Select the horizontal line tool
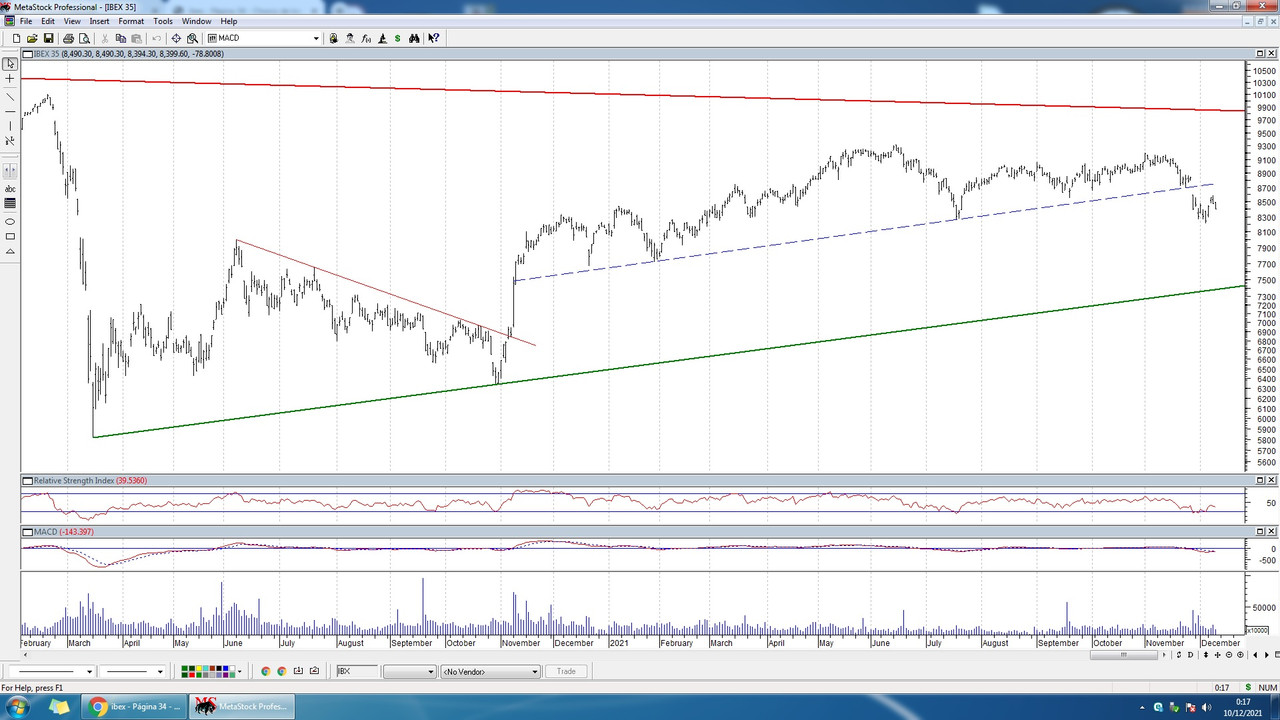This screenshot has width=1280, height=720. (x=10, y=113)
